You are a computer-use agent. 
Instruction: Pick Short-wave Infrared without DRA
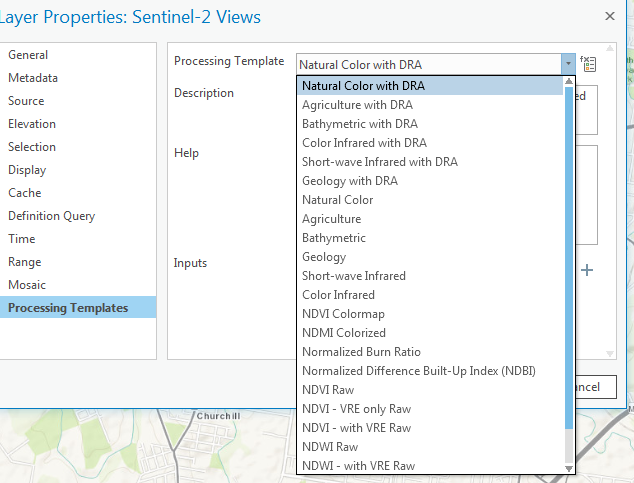pos(430,276)
